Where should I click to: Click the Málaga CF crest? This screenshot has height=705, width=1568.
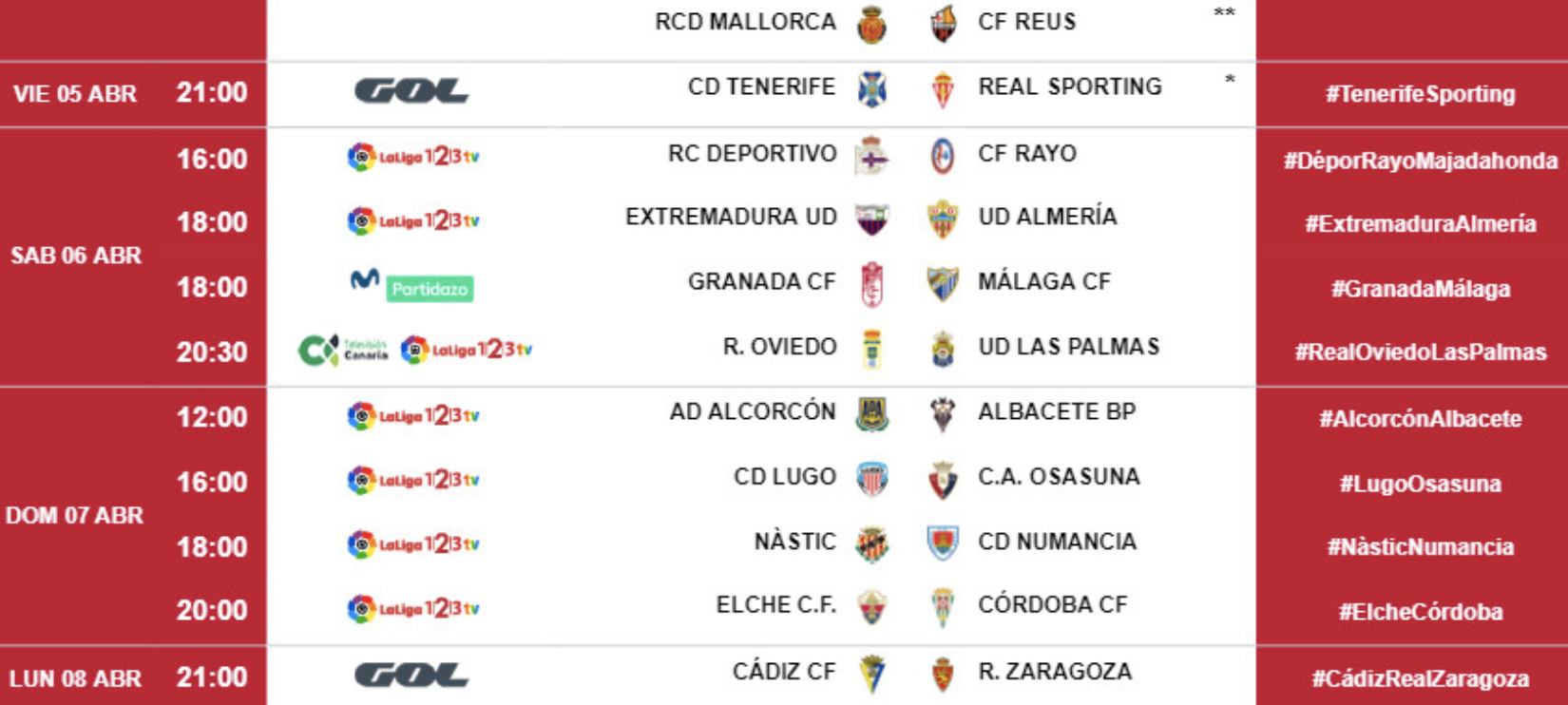click(x=943, y=283)
